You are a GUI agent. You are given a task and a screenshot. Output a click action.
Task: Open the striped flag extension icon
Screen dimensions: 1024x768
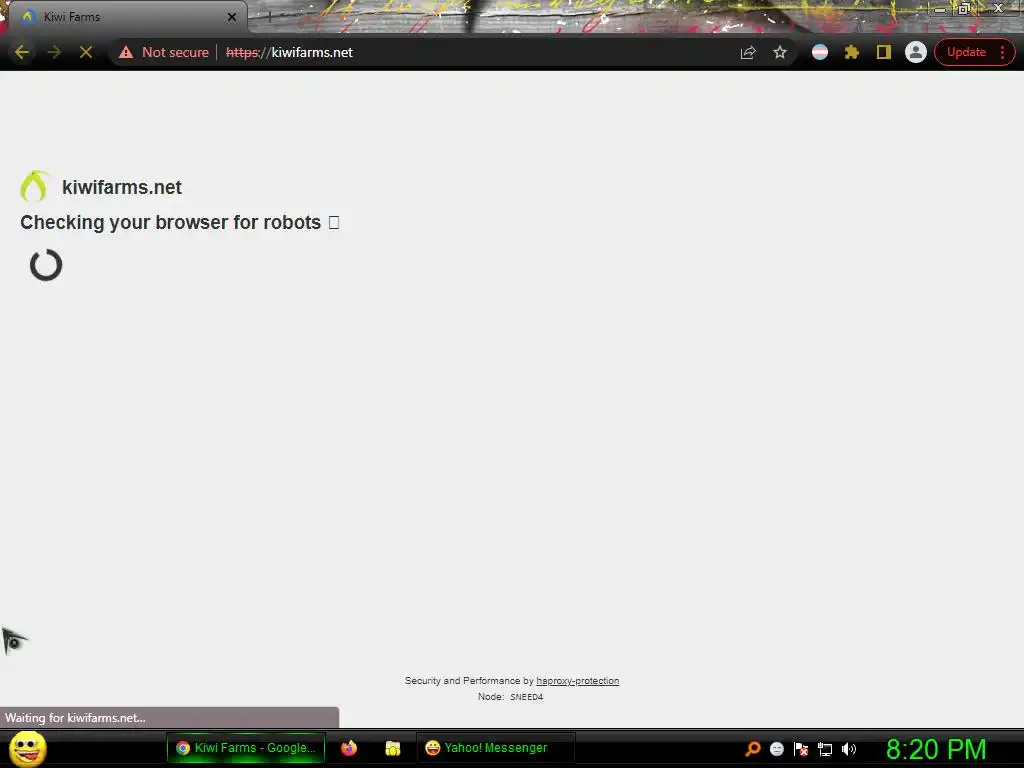click(820, 52)
